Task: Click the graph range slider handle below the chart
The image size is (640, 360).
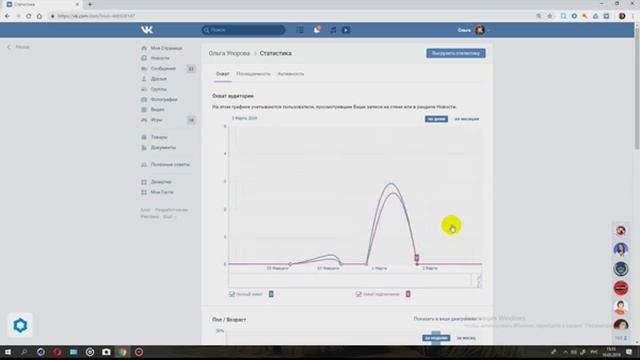Action: pos(479,281)
